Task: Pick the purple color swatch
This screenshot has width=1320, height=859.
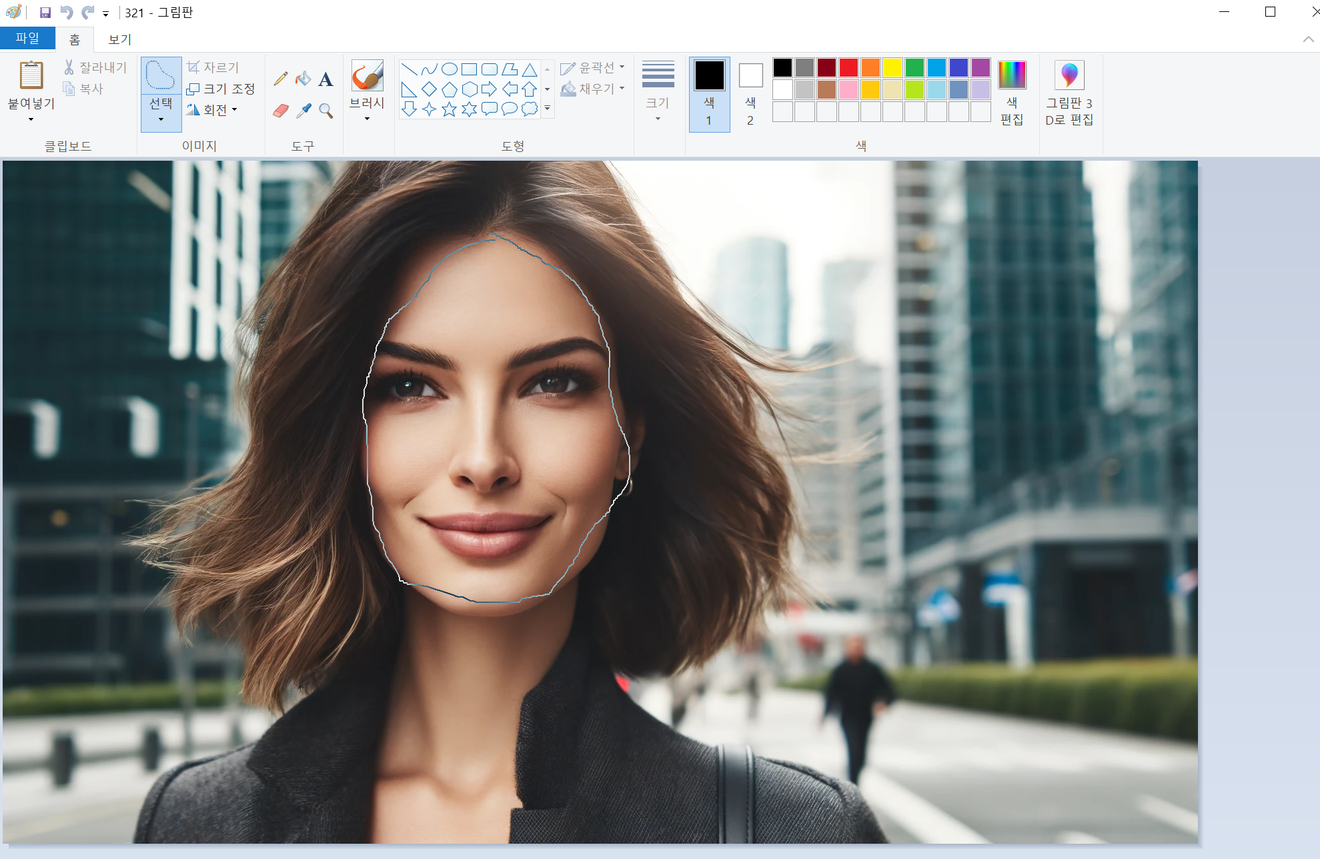Action: click(980, 67)
